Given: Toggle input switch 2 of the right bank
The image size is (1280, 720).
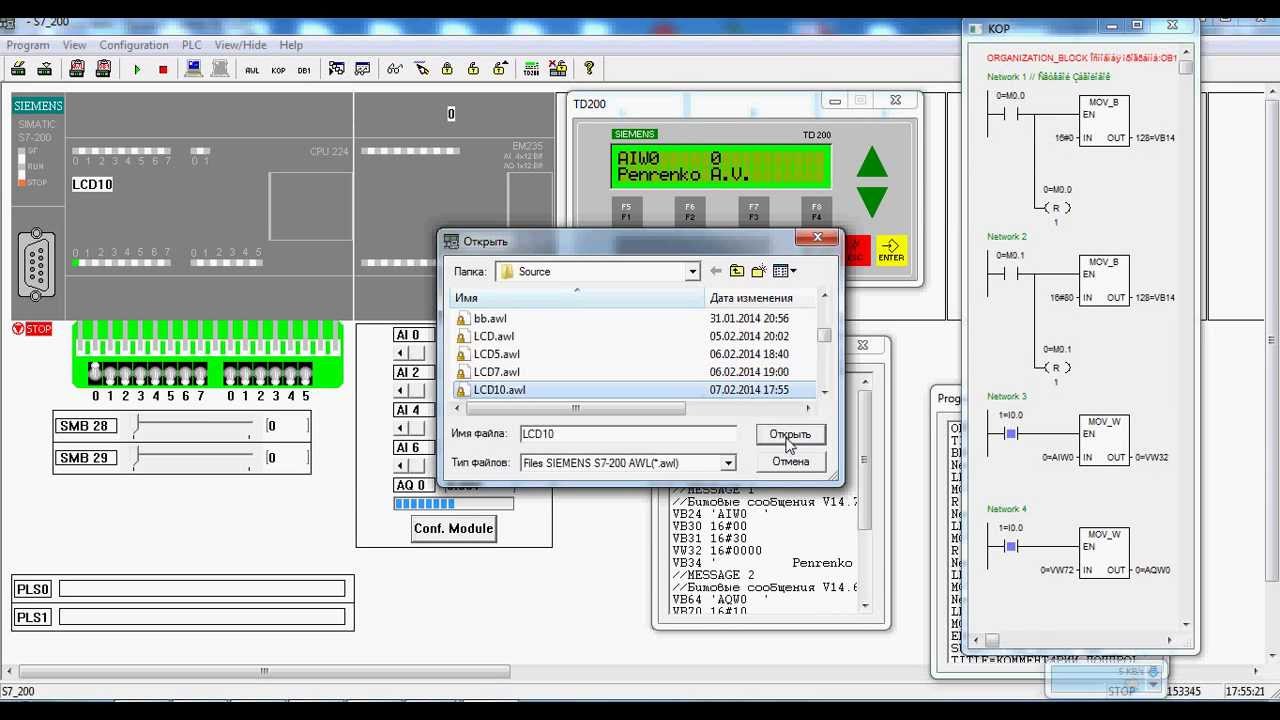Looking at the screenshot, I should pyautogui.click(x=261, y=374).
